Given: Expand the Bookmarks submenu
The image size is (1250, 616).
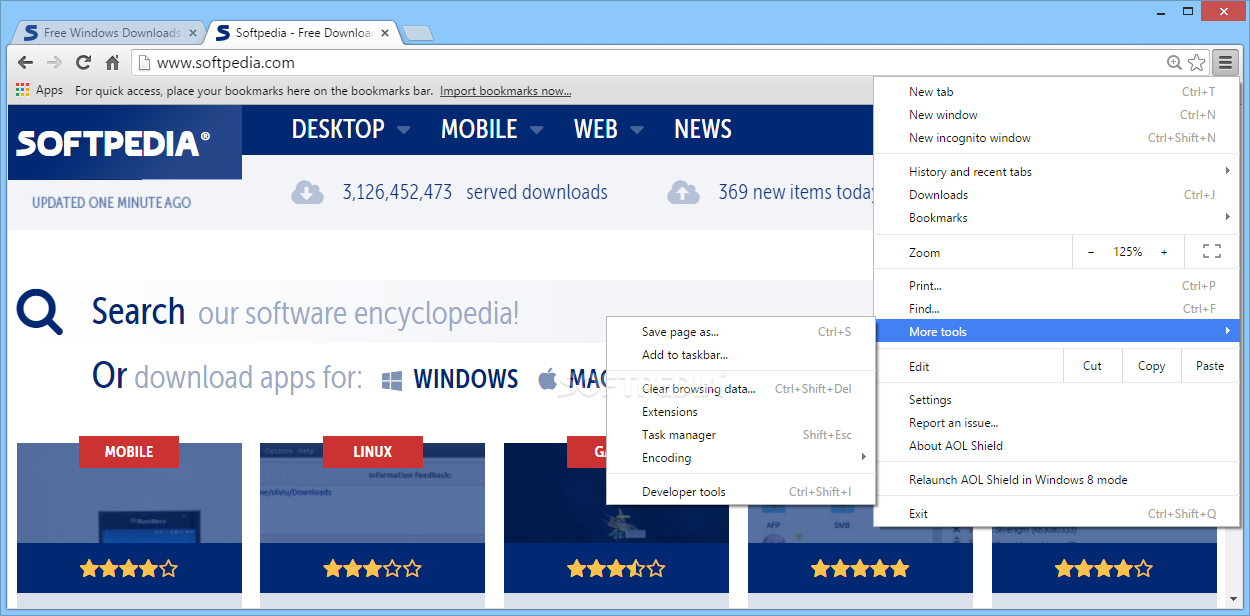Looking at the screenshot, I should (1057, 218).
